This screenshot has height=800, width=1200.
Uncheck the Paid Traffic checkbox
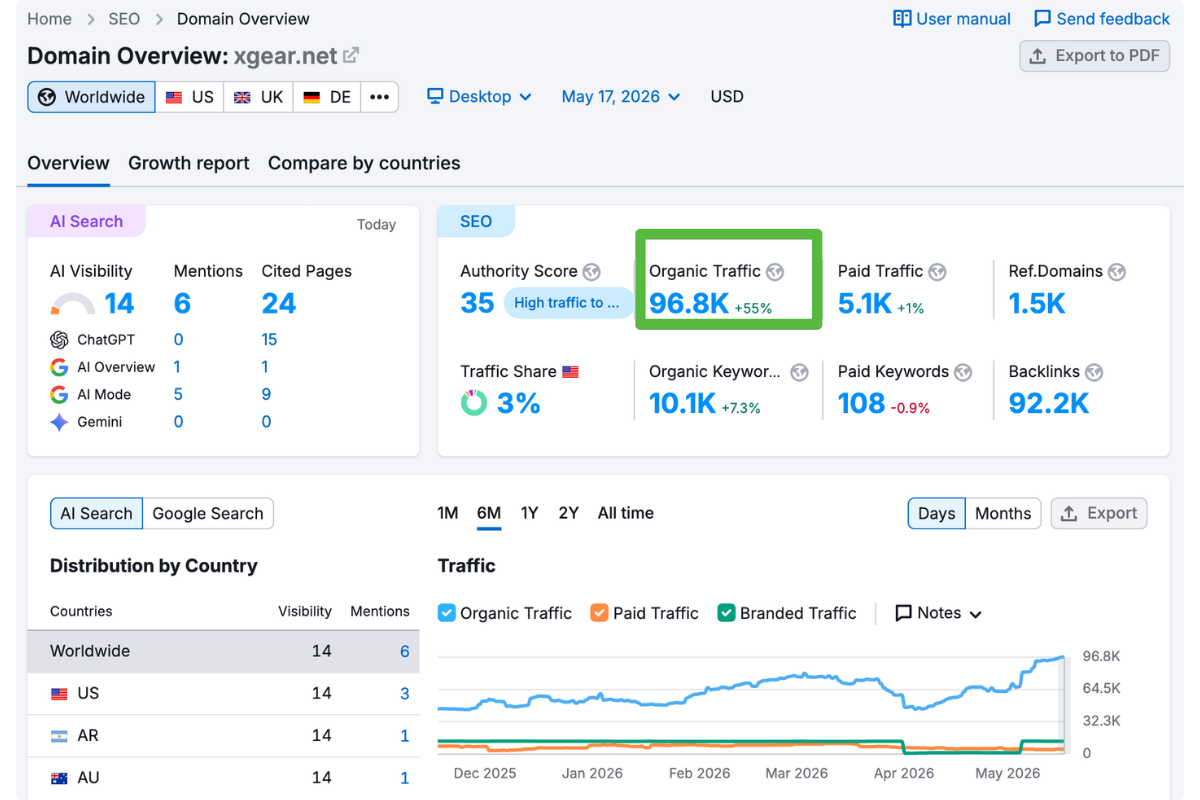pos(600,613)
